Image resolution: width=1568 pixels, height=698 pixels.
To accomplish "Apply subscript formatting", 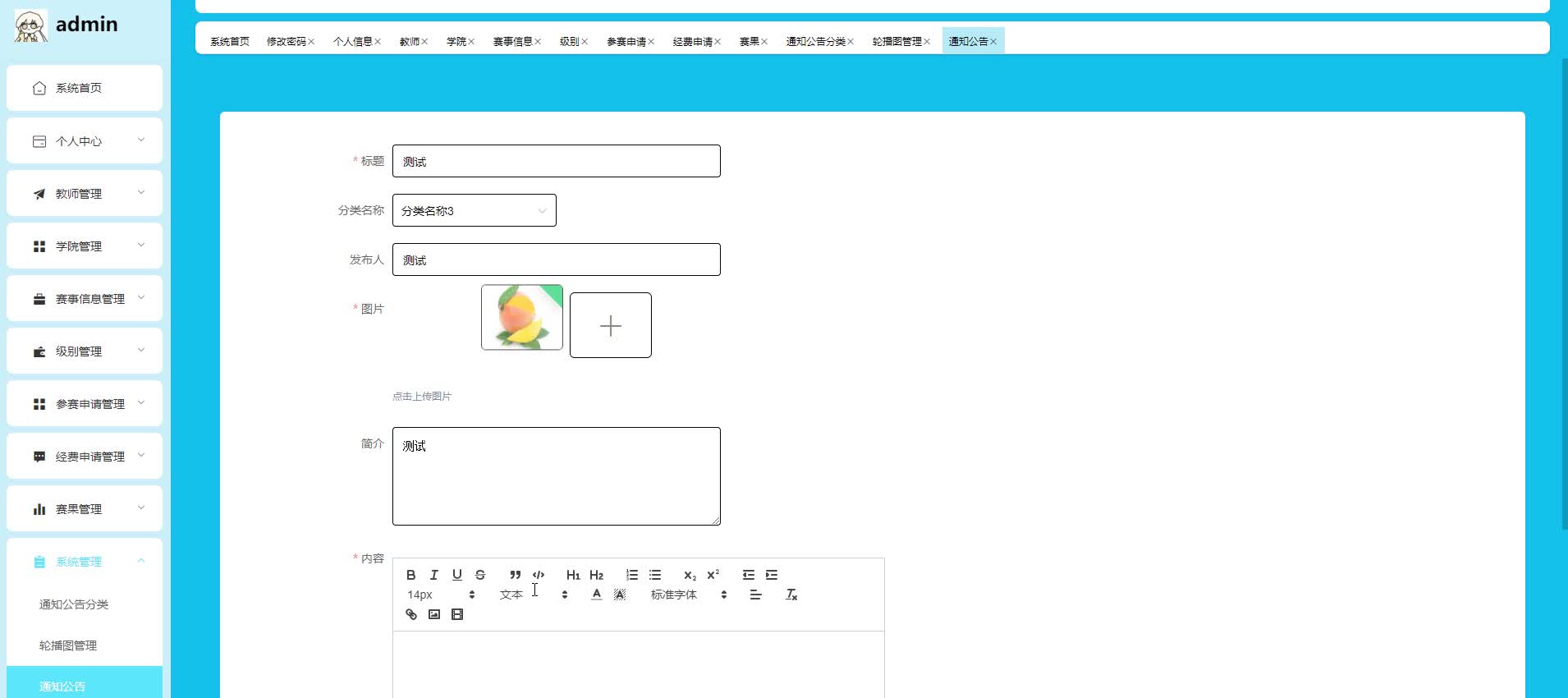I will point(690,575).
